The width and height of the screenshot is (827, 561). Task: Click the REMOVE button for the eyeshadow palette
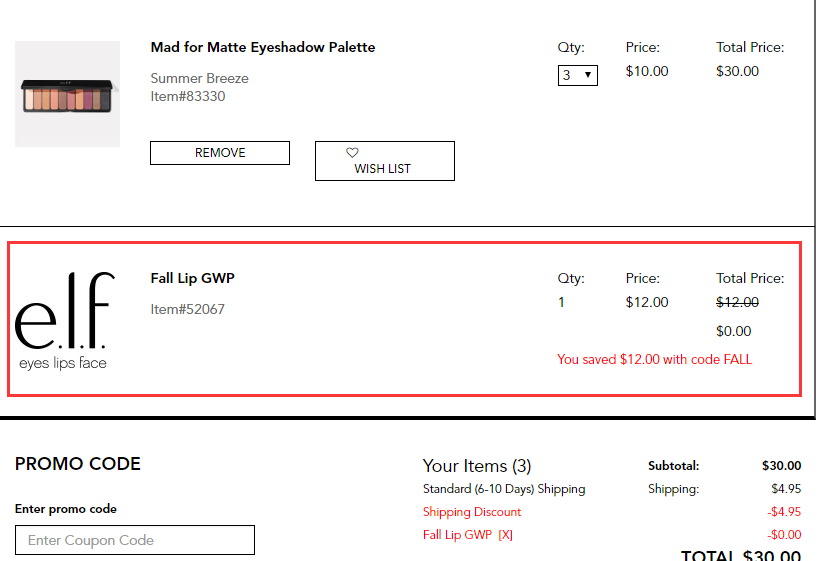point(220,153)
